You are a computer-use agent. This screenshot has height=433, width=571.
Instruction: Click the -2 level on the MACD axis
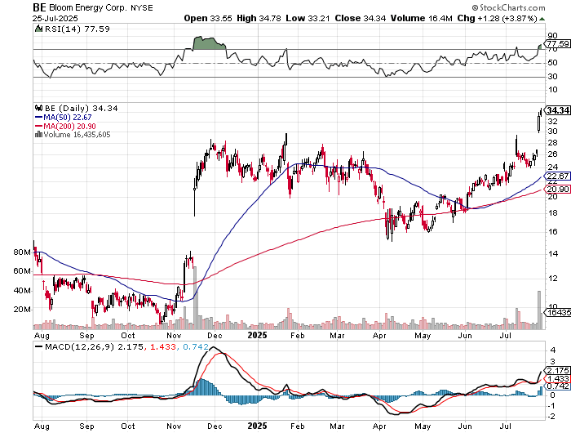(551, 416)
